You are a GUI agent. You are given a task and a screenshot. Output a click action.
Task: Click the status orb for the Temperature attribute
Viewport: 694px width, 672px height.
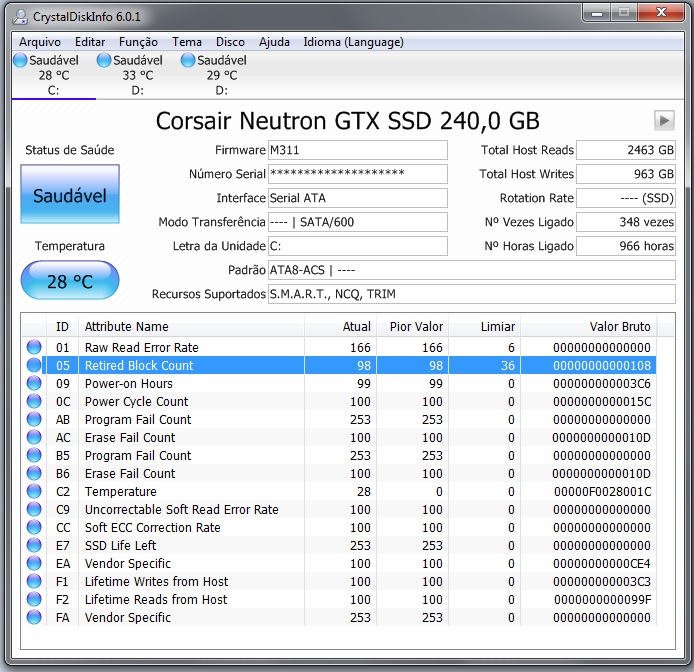coord(34,491)
